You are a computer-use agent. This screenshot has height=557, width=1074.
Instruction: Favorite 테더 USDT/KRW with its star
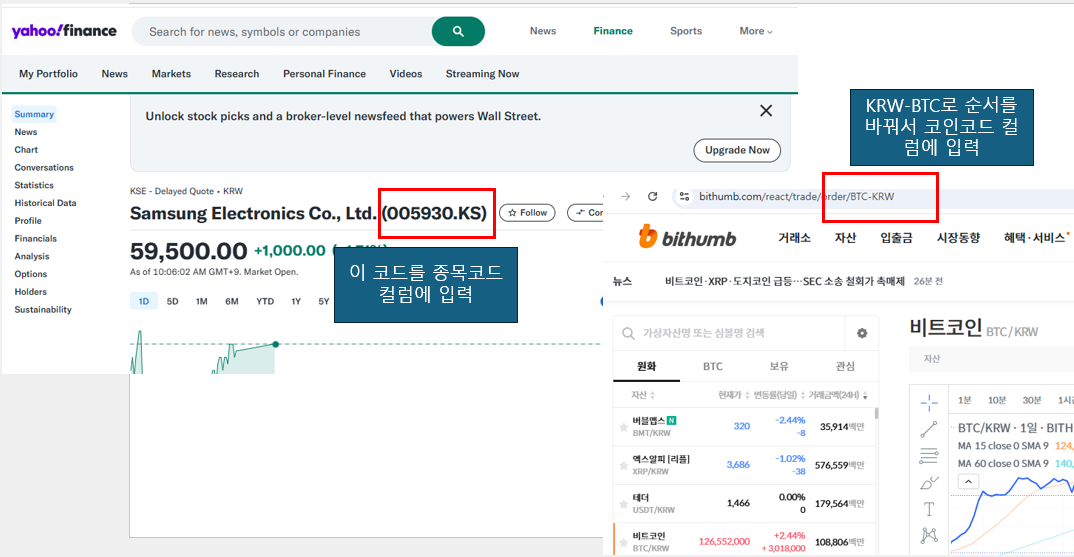(623, 504)
